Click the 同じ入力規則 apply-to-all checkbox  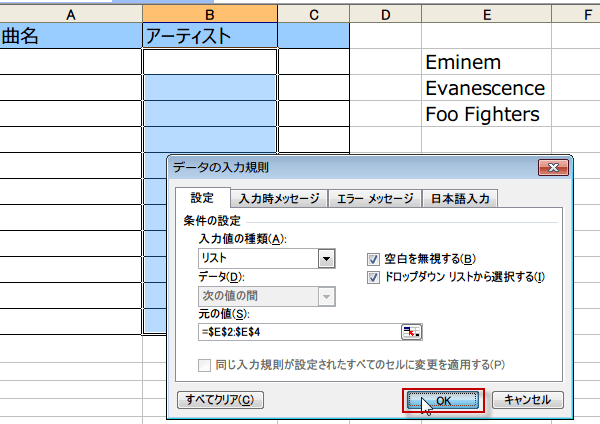(207, 364)
